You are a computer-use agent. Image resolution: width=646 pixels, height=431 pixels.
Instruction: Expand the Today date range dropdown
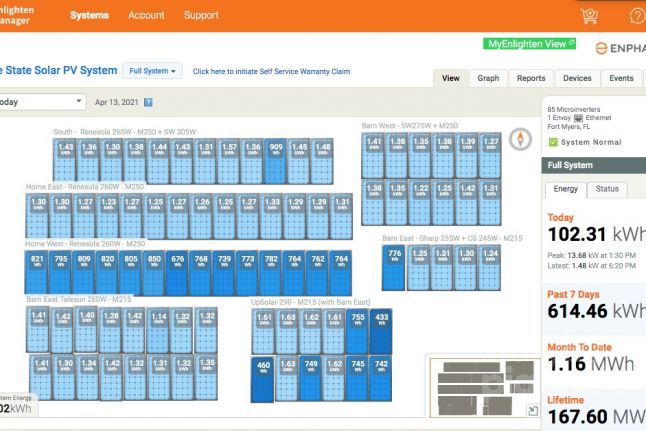click(40, 102)
